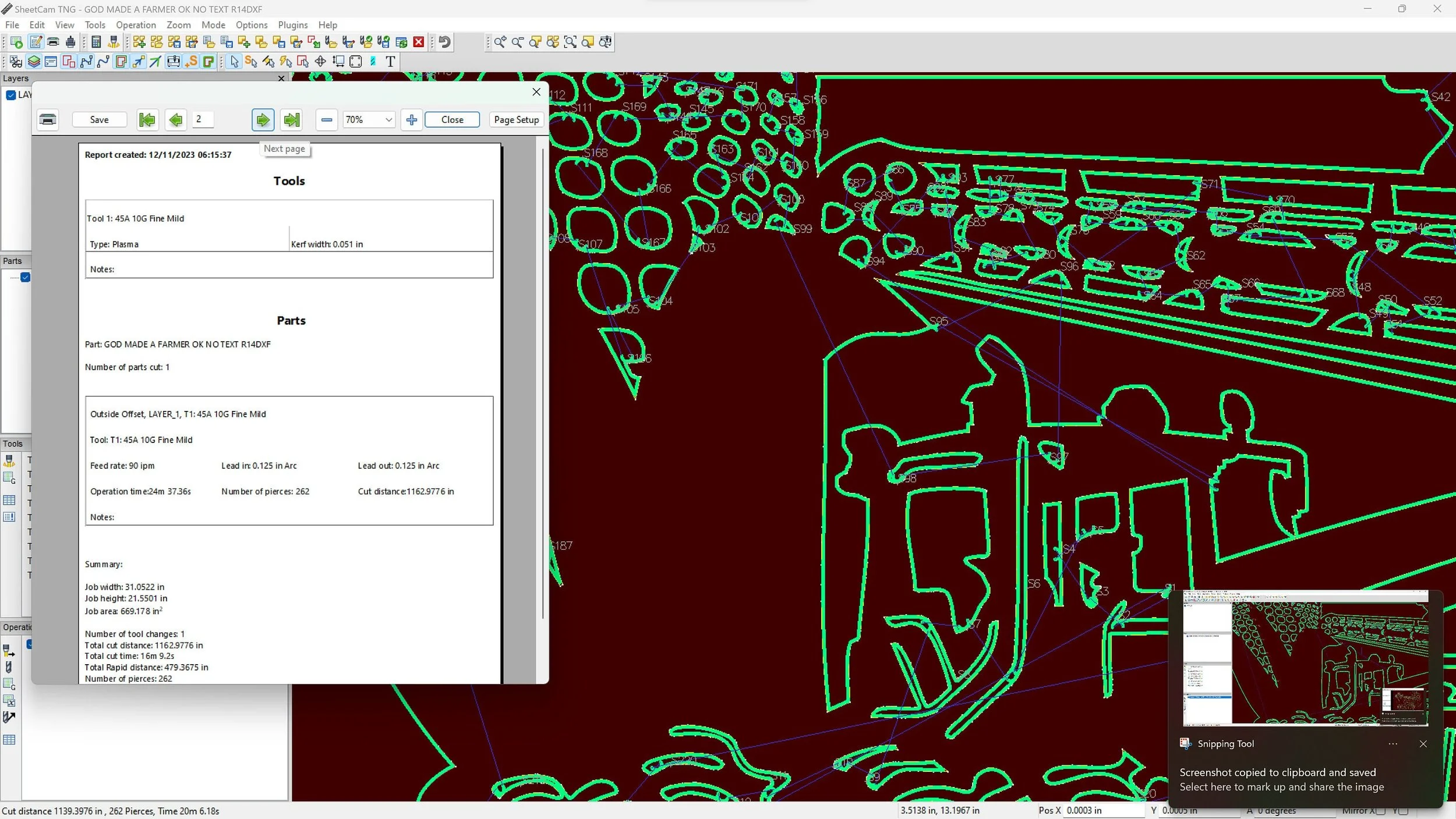Click the Undo arrow icon
Image resolution: width=1456 pixels, height=819 pixels.
(x=445, y=42)
